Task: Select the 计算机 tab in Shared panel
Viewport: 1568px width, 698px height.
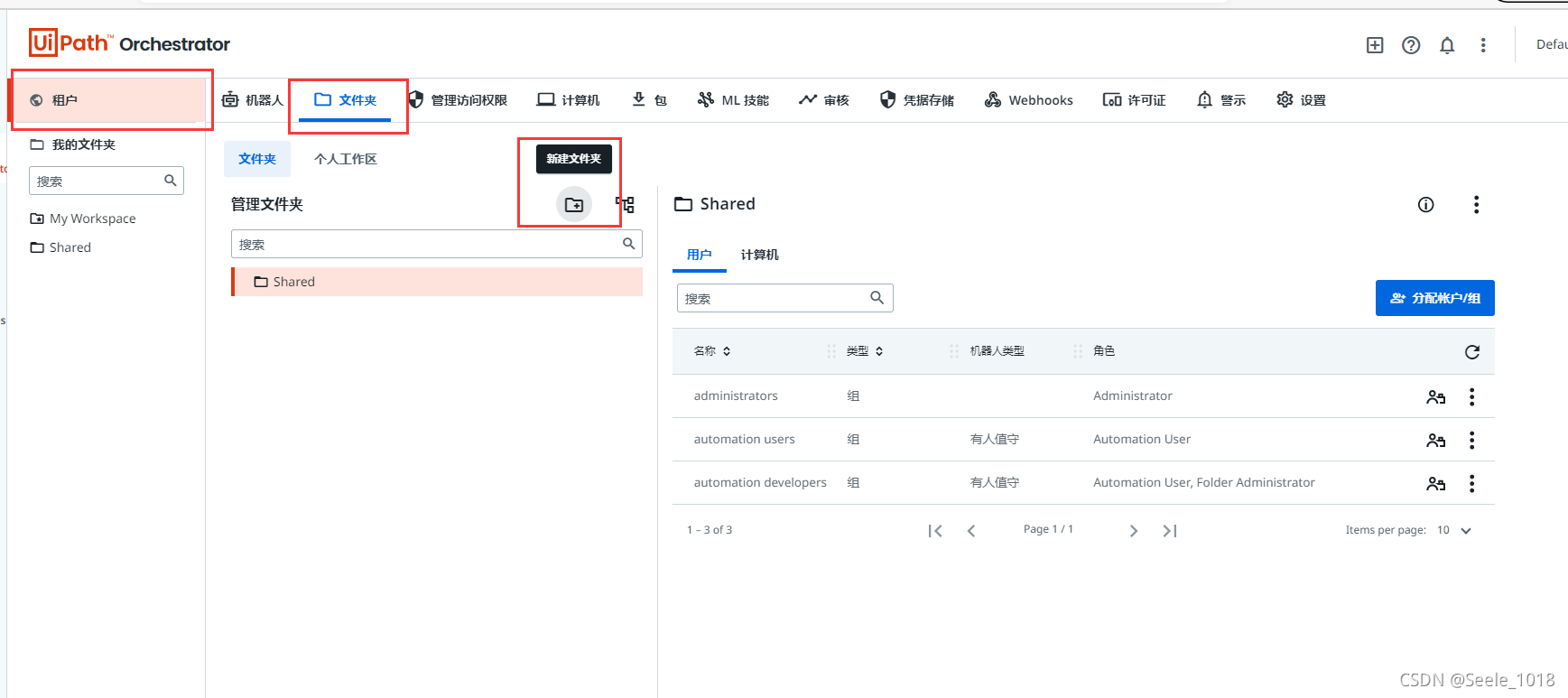Action: [759, 255]
